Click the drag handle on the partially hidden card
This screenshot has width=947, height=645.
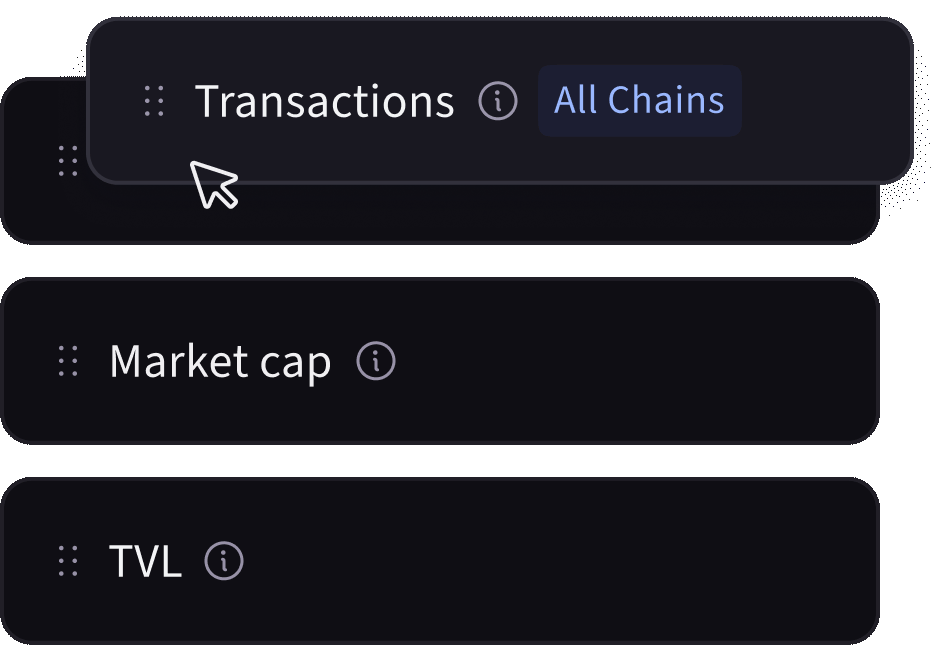pyautogui.click(x=68, y=160)
